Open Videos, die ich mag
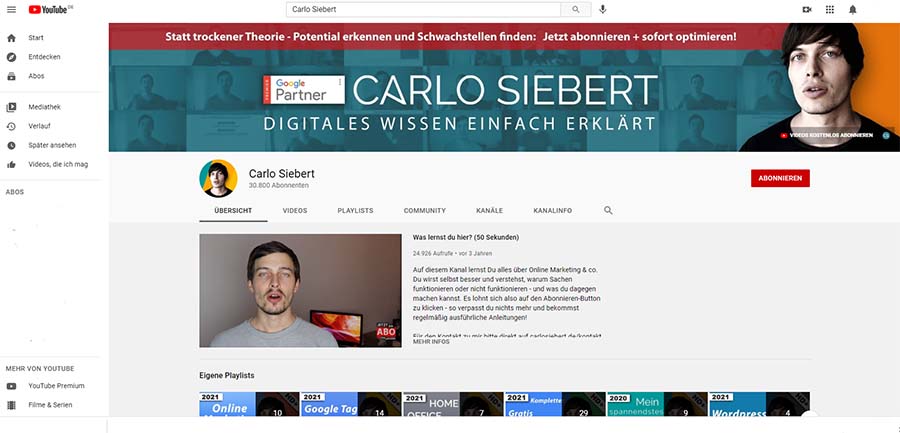This screenshot has width=900, height=433. [58, 164]
